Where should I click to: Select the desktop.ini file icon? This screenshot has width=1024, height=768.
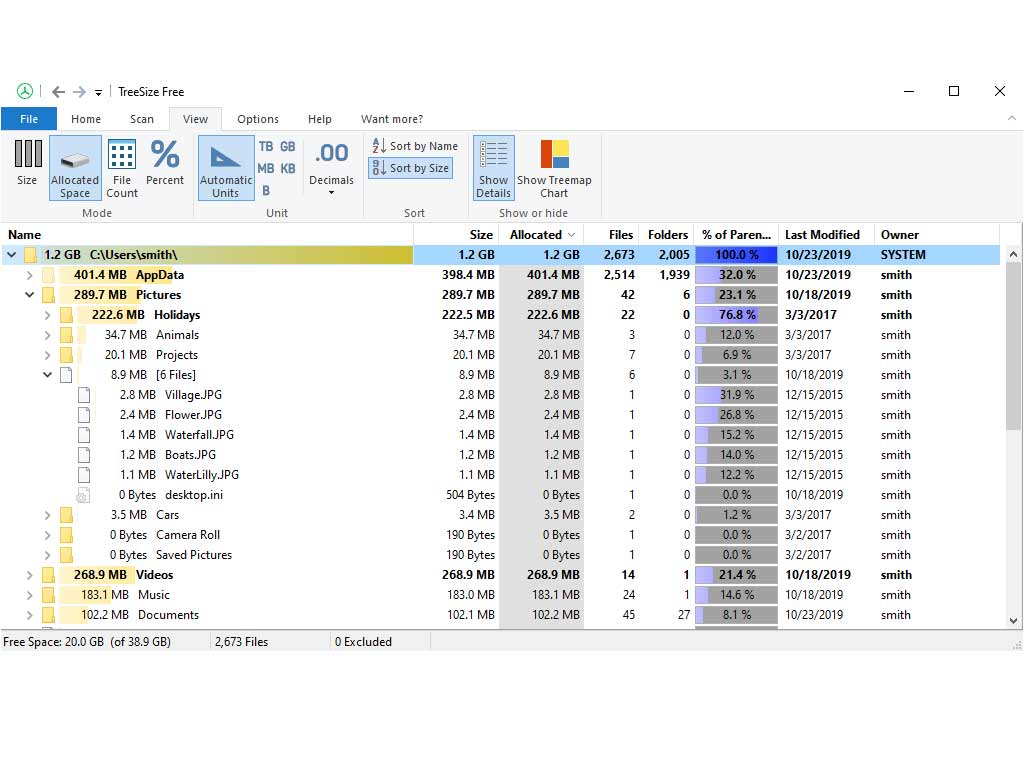point(83,495)
